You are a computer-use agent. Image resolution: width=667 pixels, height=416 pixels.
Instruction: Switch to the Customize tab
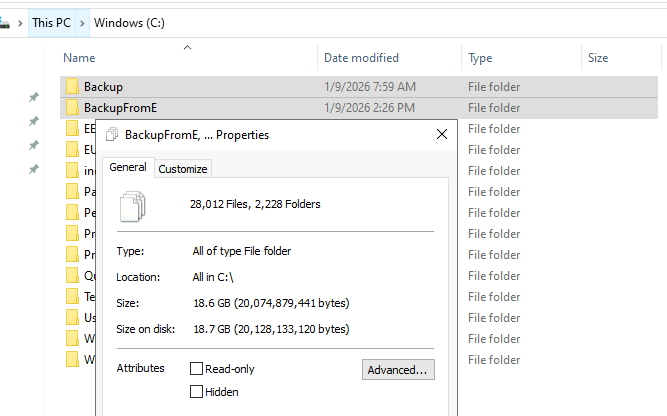[x=183, y=169]
